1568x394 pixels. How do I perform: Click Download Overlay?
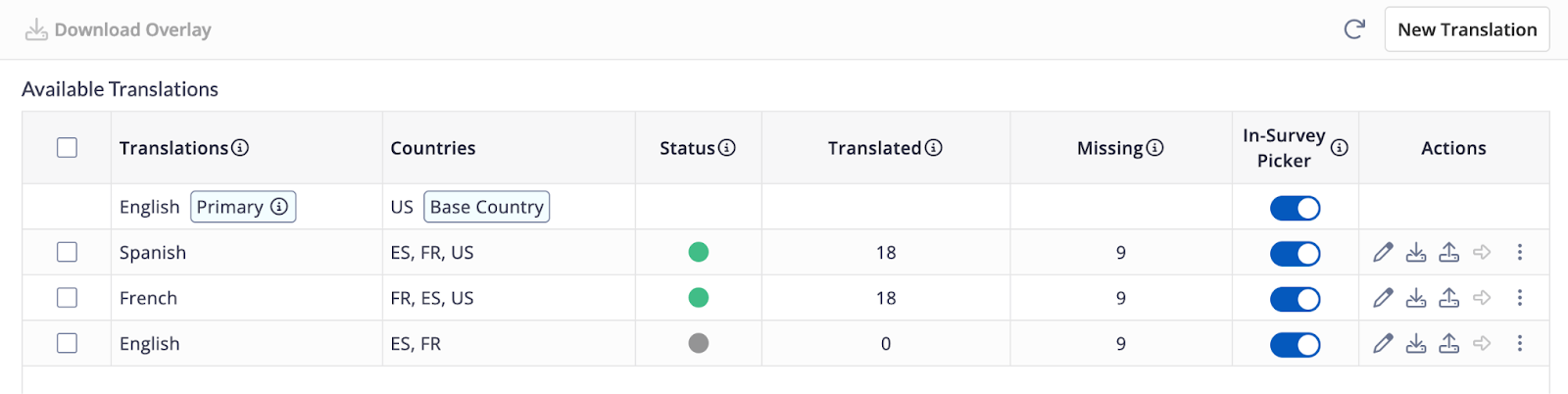click(x=118, y=29)
